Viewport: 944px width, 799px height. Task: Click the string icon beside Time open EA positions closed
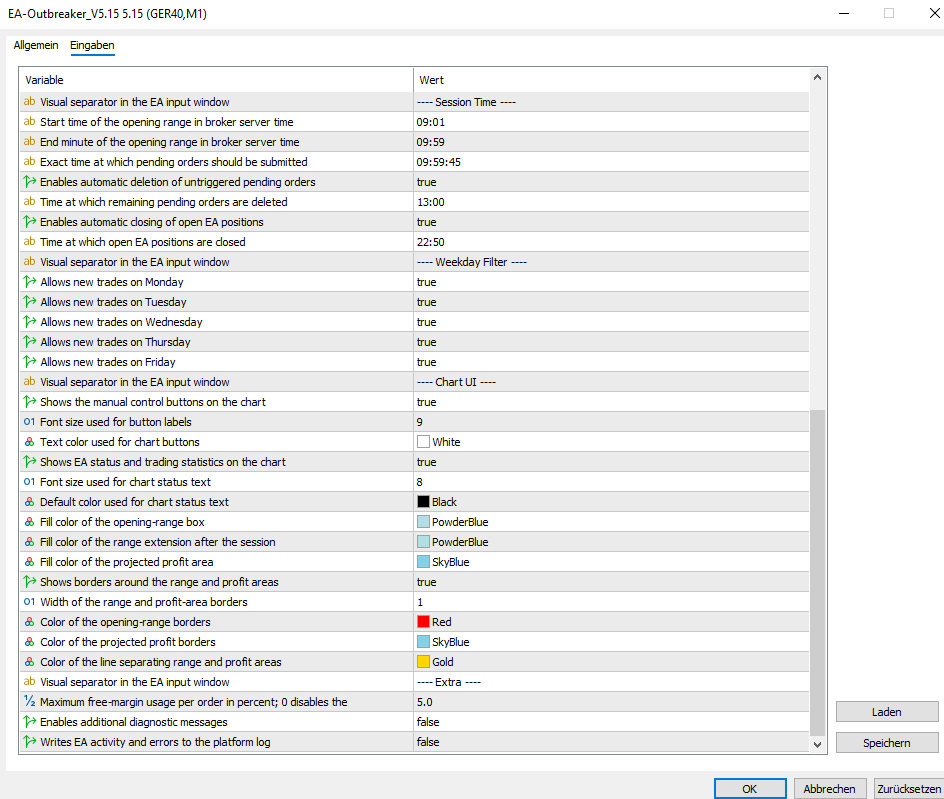(x=30, y=241)
